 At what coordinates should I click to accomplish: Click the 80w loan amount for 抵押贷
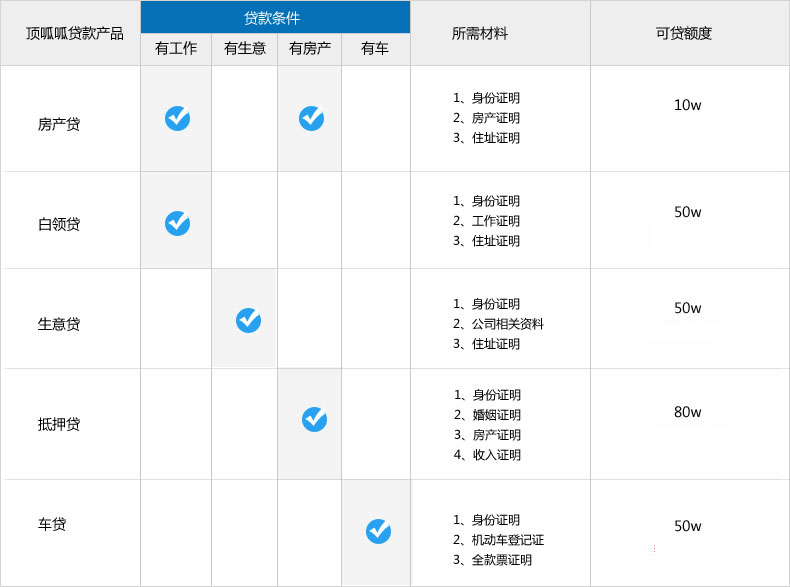tap(688, 412)
